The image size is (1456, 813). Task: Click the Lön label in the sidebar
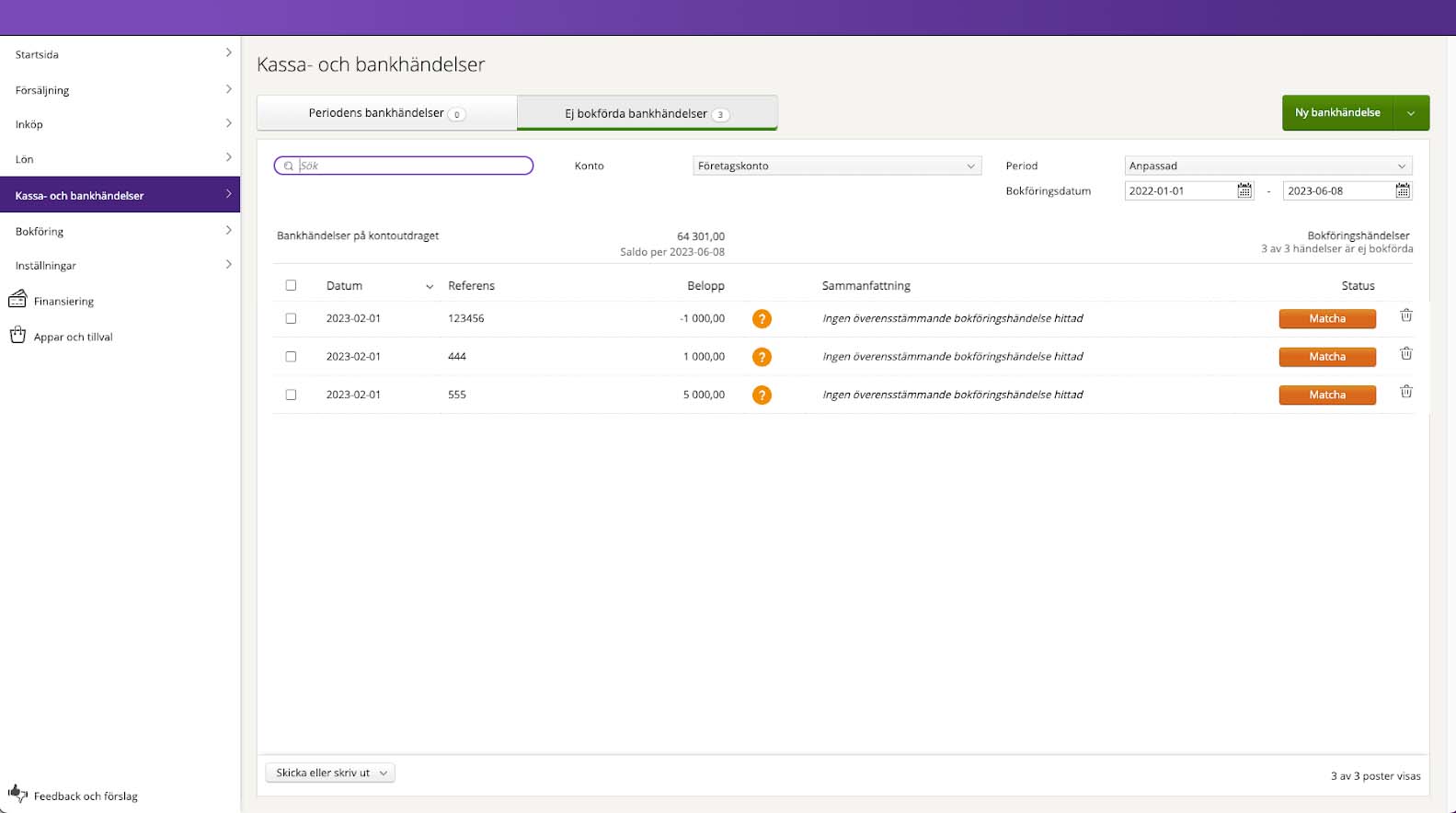pos(24,159)
